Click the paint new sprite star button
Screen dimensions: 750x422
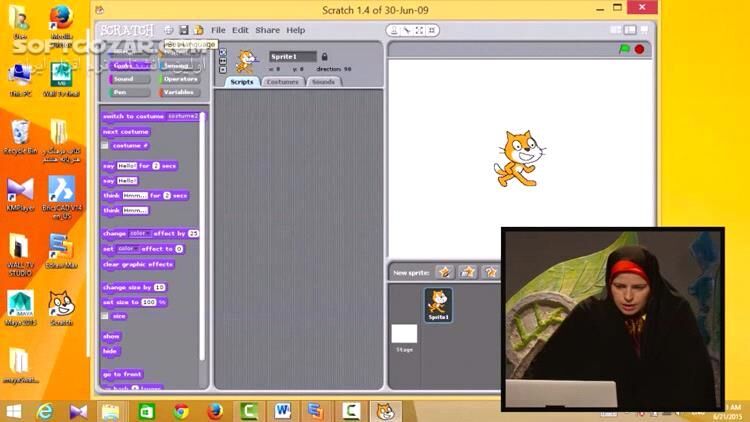(443, 272)
